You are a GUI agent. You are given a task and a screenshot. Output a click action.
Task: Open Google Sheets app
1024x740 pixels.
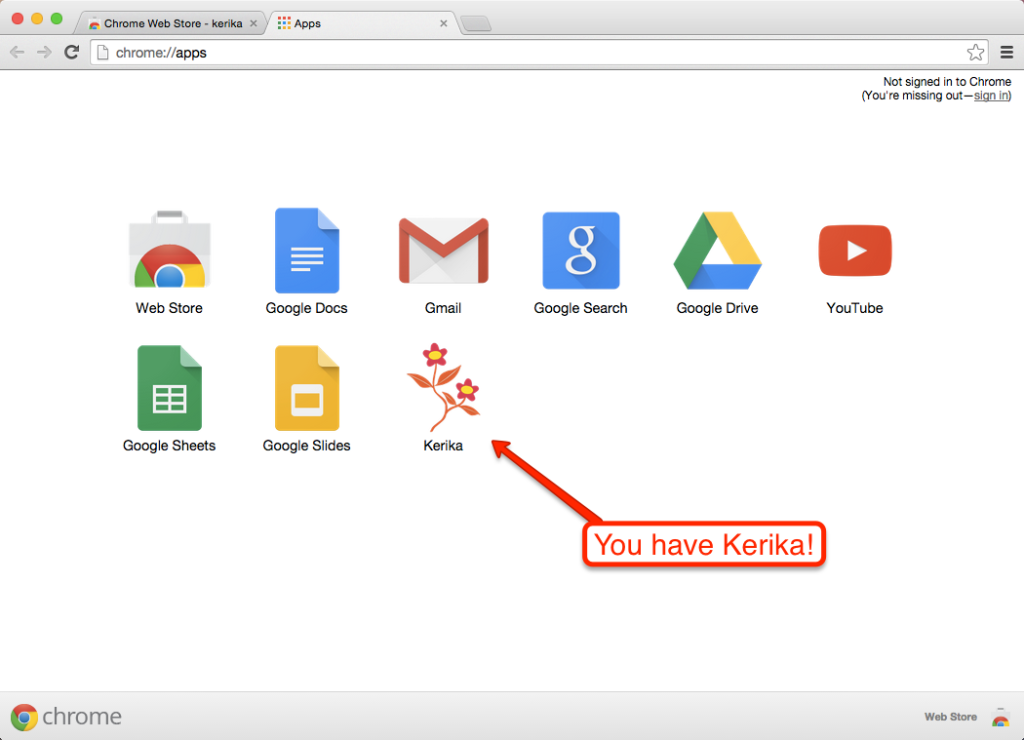169,388
